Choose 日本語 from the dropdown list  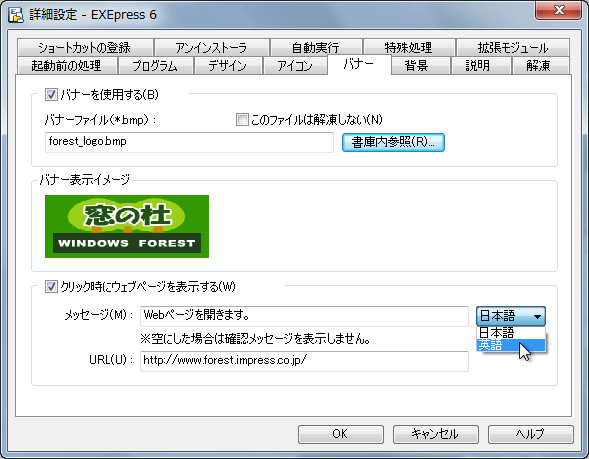[511, 333]
